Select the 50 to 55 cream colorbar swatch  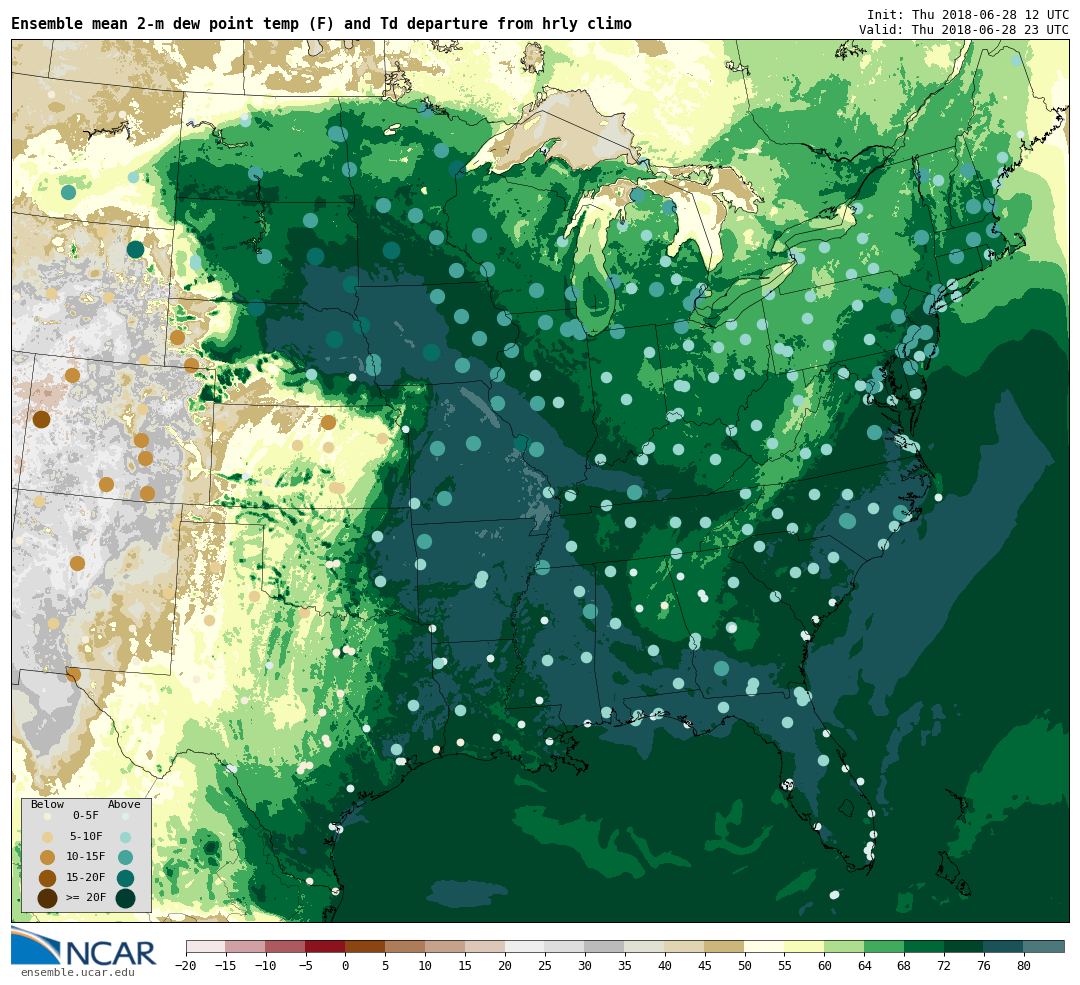(765, 946)
